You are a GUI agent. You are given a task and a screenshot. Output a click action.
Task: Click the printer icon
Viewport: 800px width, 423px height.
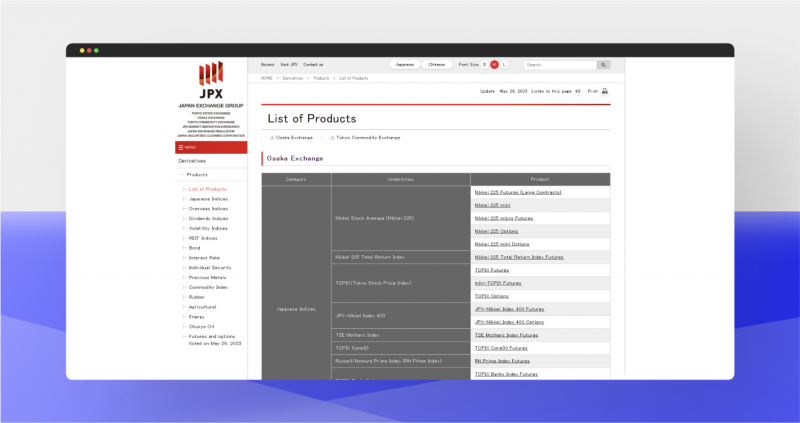[x=605, y=91]
